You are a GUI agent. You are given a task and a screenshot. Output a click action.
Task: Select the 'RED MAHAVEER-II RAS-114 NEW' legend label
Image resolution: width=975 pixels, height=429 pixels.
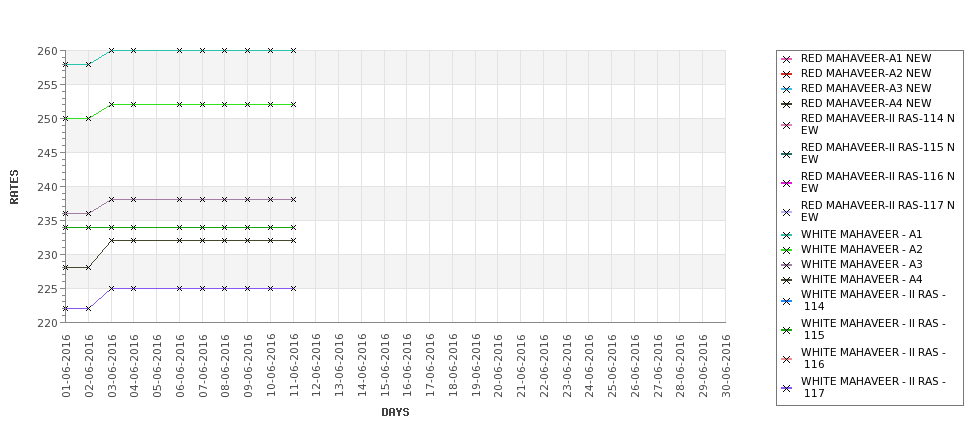(x=877, y=124)
